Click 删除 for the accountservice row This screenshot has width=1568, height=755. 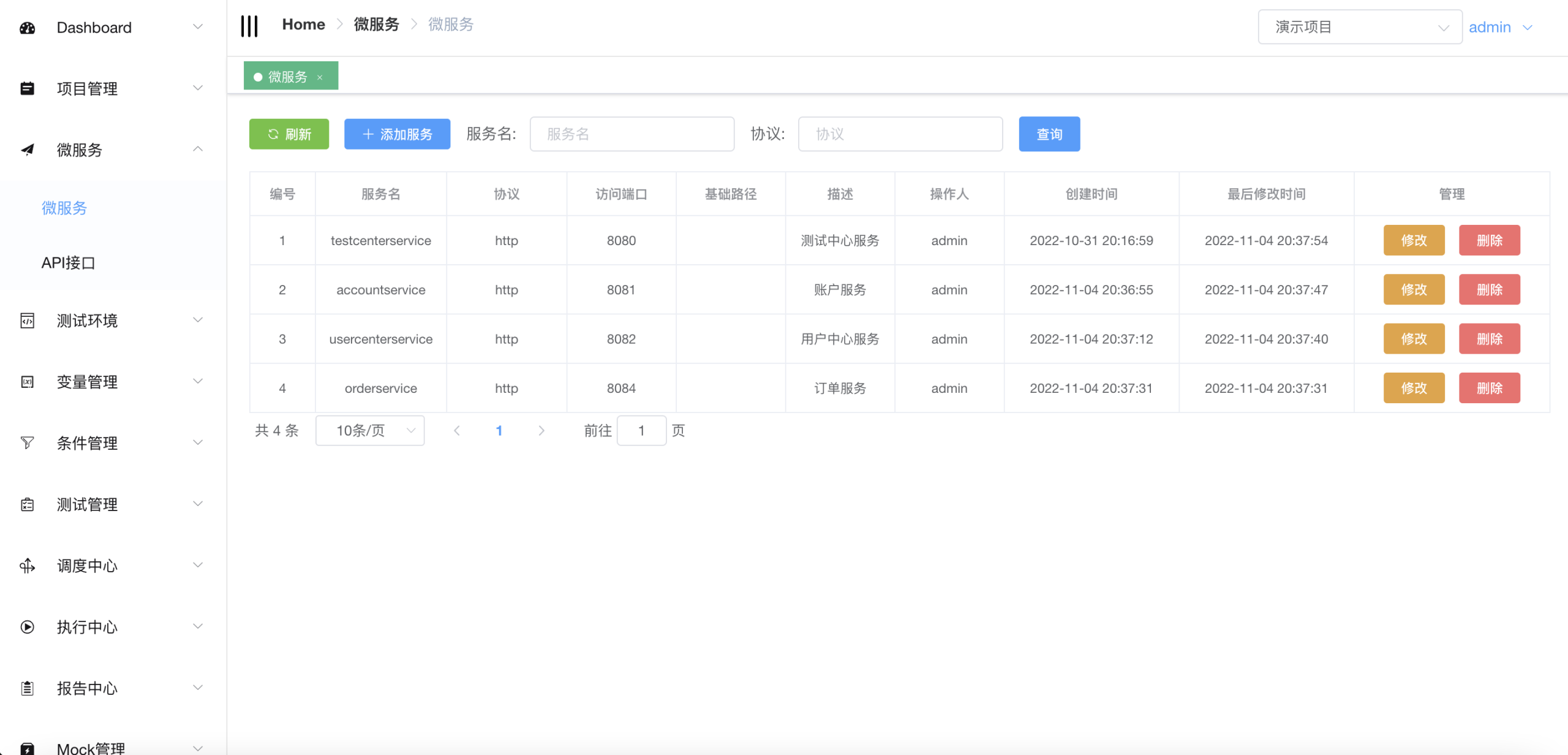1489,289
